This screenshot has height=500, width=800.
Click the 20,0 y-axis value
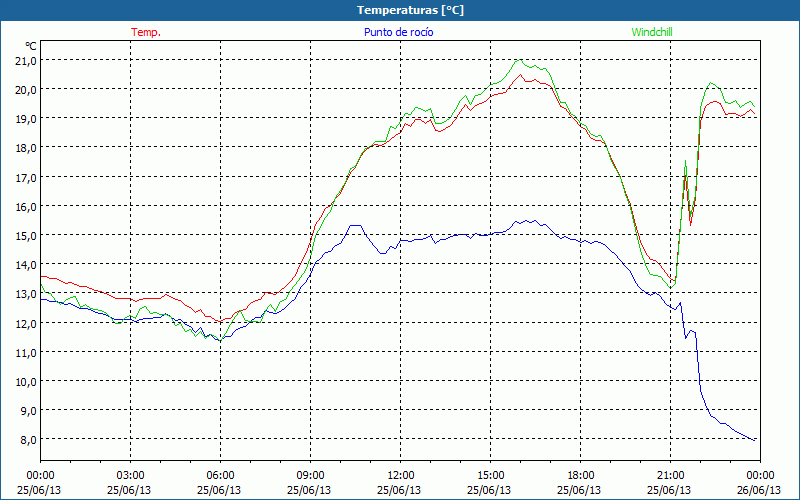[26, 90]
